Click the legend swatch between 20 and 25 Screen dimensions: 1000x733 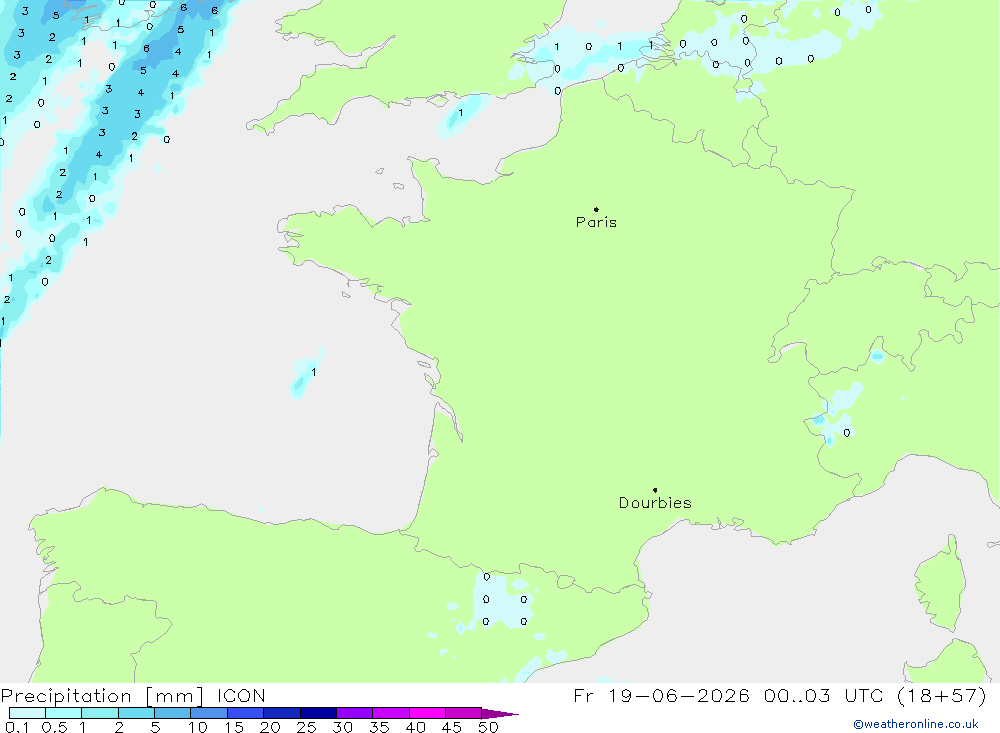281,713
